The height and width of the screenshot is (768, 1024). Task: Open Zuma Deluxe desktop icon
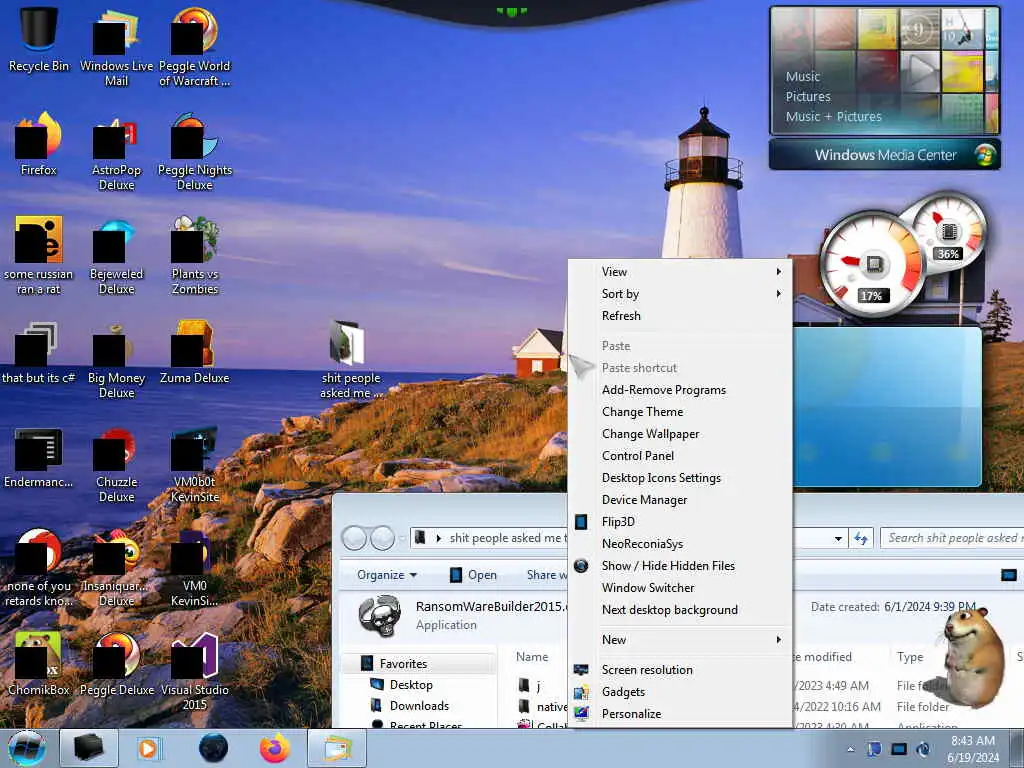tap(195, 351)
